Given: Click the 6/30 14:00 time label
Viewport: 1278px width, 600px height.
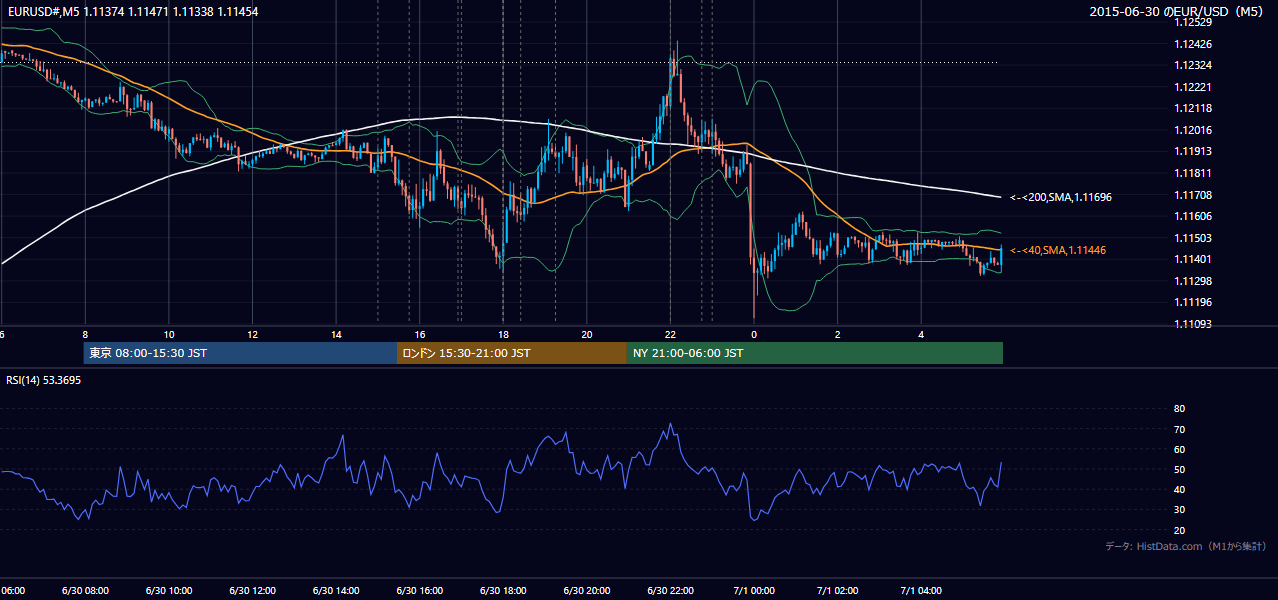Looking at the screenshot, I should coord(336,590).
